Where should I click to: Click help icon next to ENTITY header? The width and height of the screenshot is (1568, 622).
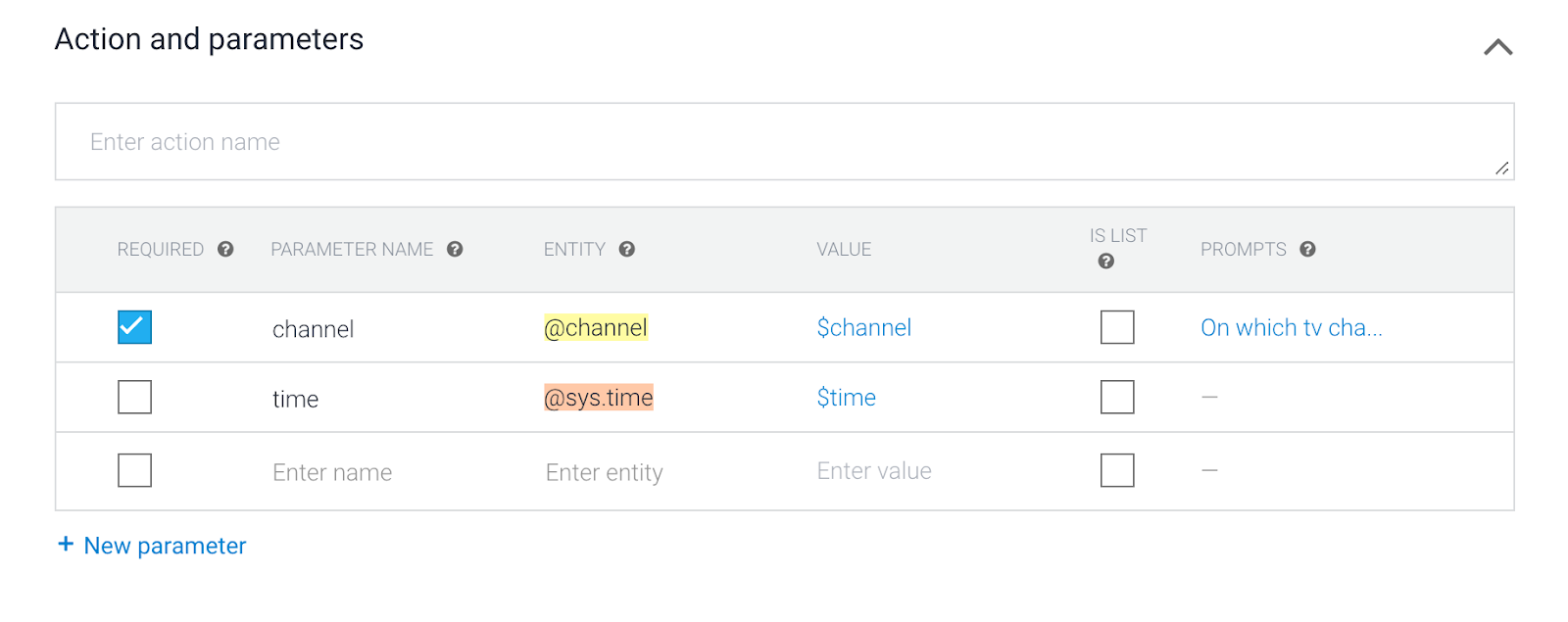click(x=627, y=250)
